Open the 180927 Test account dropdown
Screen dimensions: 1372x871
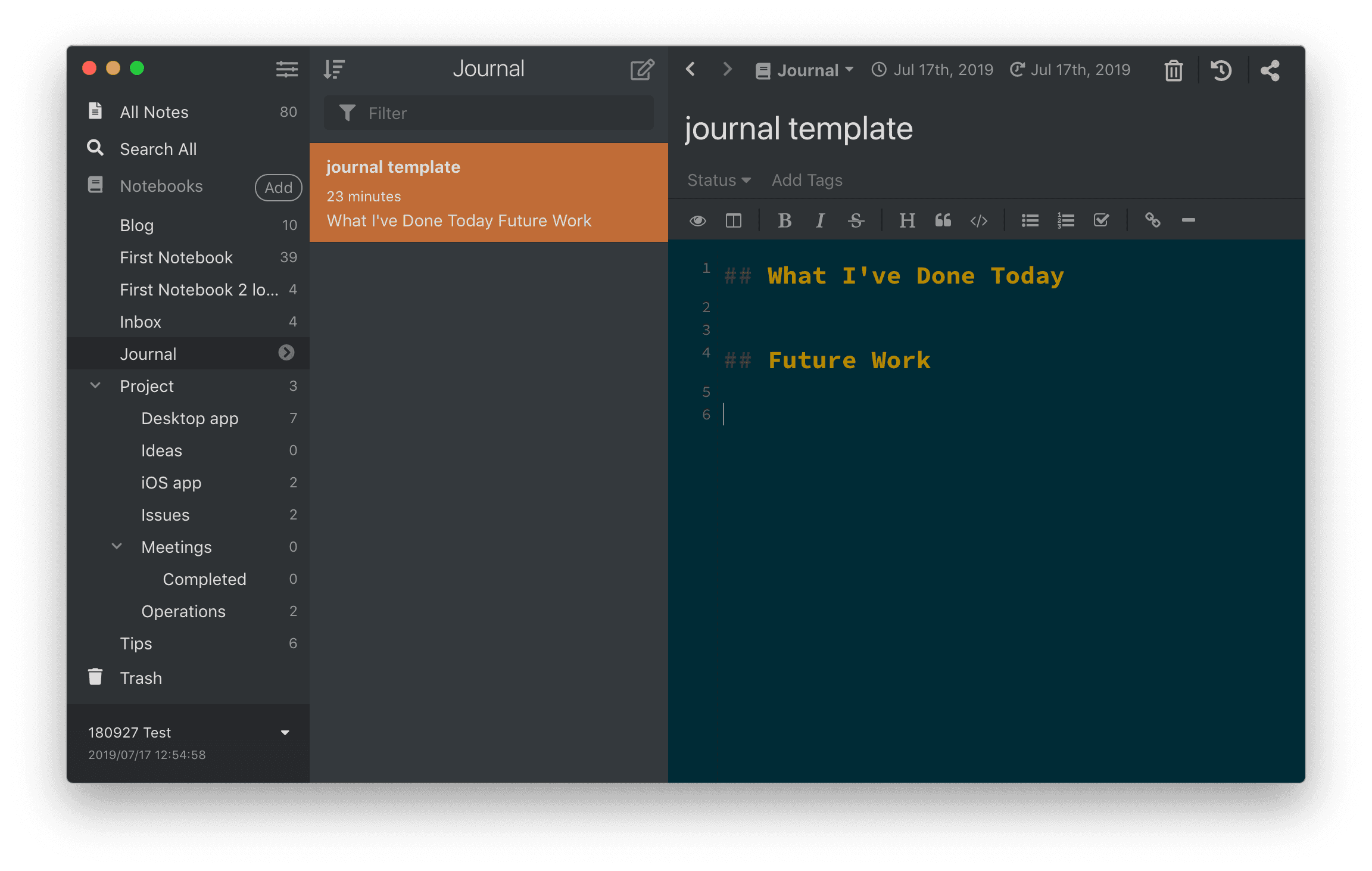(285, 732)
